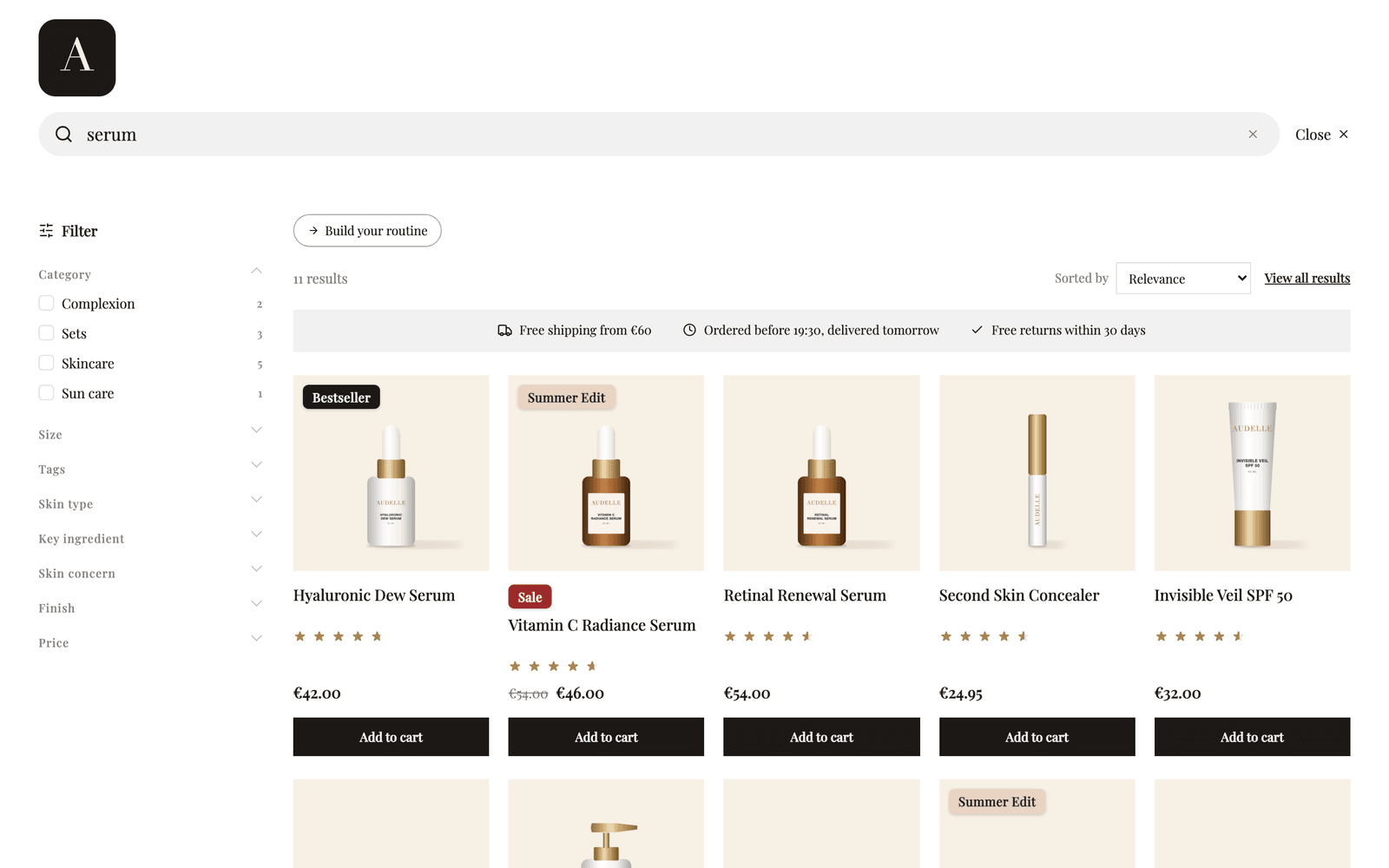The width and height of the screenshot is (1389, 868).
Task: Open the Second Skin Concealer image
Action: 1037,473
